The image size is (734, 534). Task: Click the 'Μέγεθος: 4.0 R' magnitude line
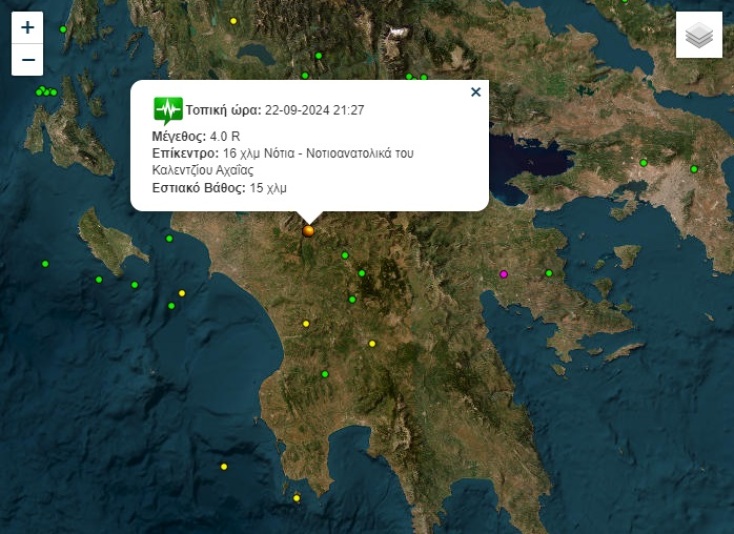[196, 136]
